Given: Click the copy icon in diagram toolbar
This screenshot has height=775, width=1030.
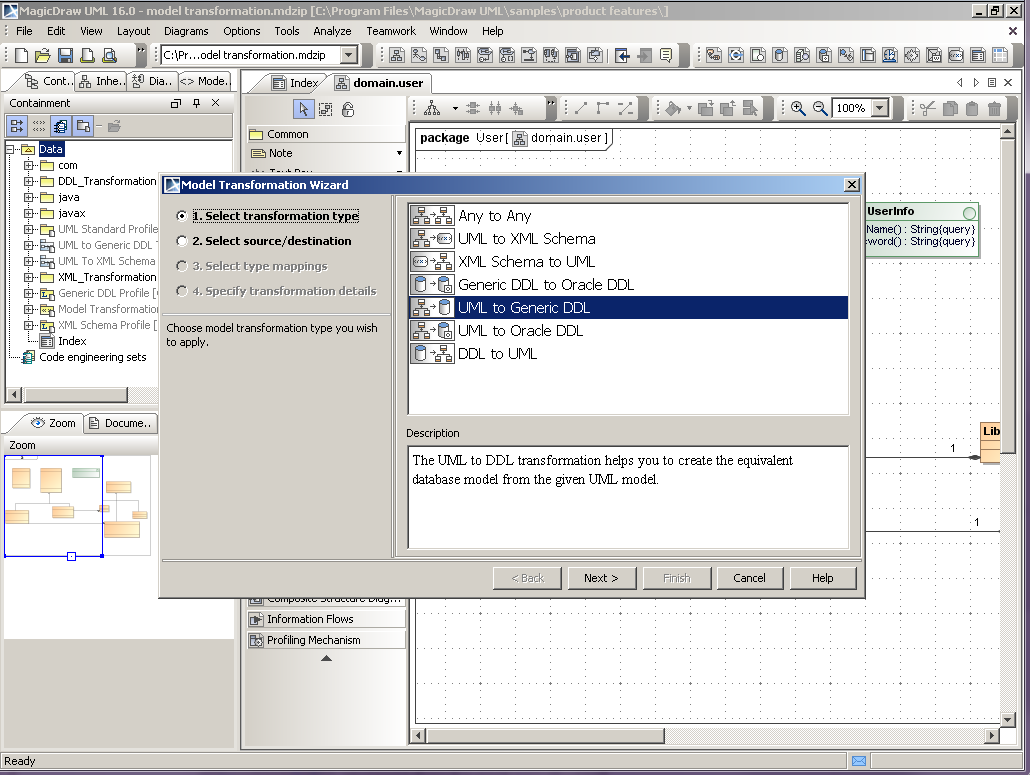Looking at the screenshot, I should coord(950,108).
